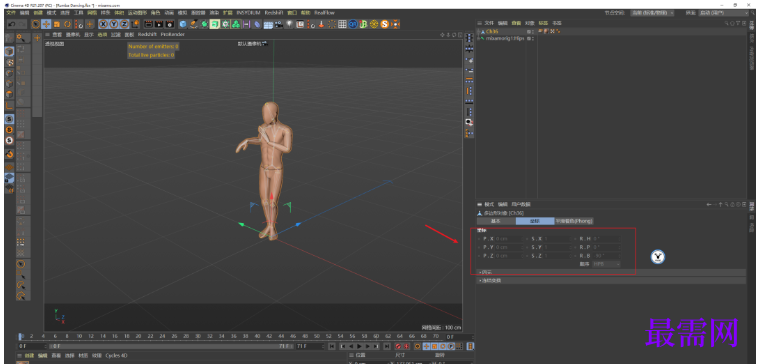Open the Object Manager 标签 menu
757x364 pixels.
[x=543, y=23]
